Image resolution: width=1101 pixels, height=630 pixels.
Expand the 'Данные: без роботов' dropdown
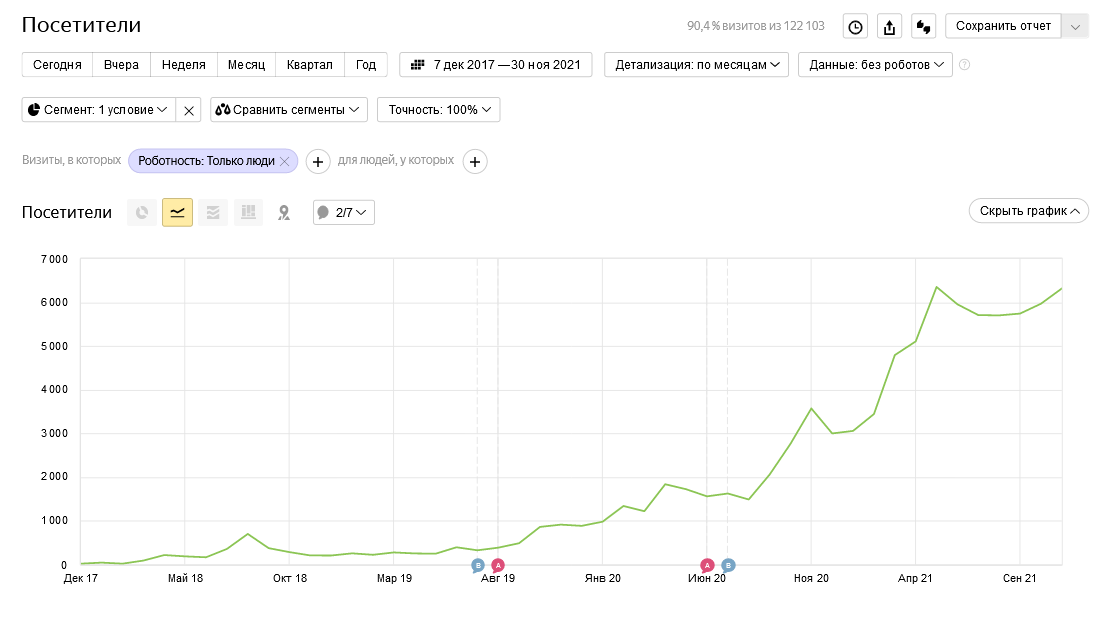coord(875,65)
